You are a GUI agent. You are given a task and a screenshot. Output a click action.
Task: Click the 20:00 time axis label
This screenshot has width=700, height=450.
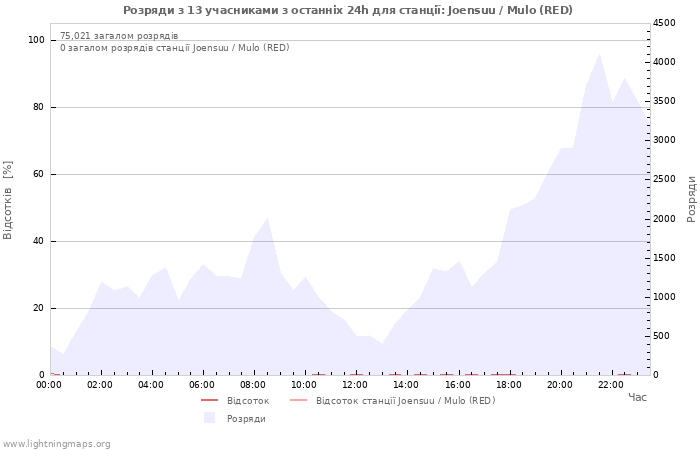tap(560, 385)
